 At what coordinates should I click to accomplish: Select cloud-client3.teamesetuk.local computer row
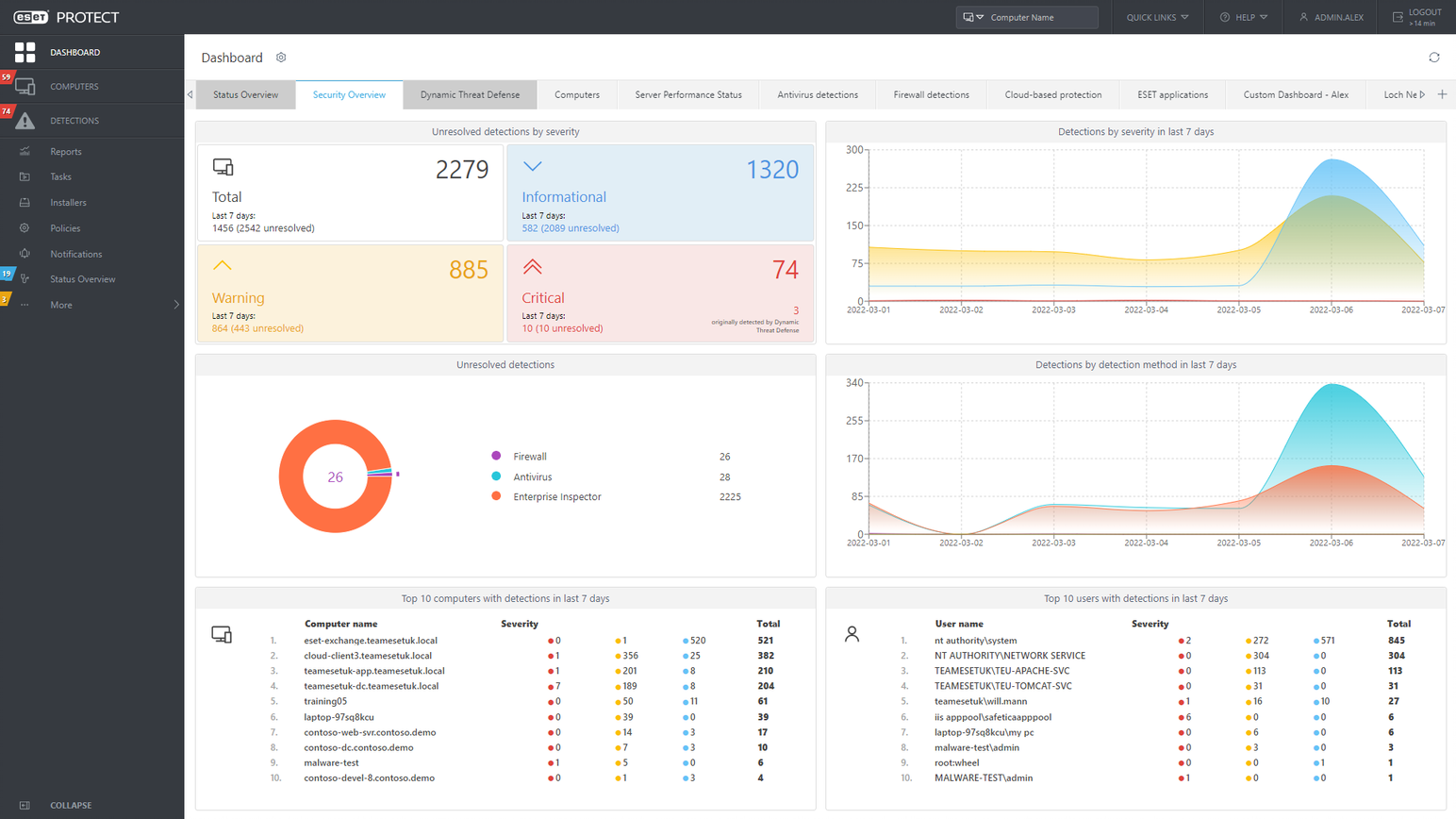526,655
